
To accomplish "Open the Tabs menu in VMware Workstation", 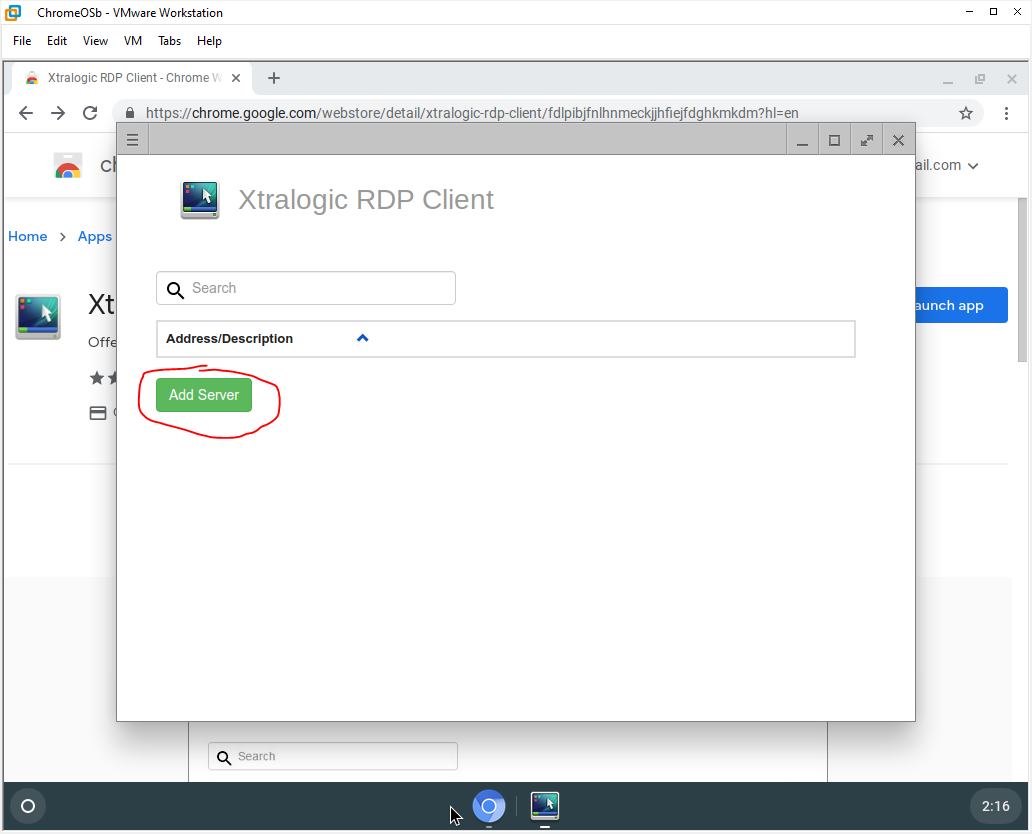I will coord(169,41).
